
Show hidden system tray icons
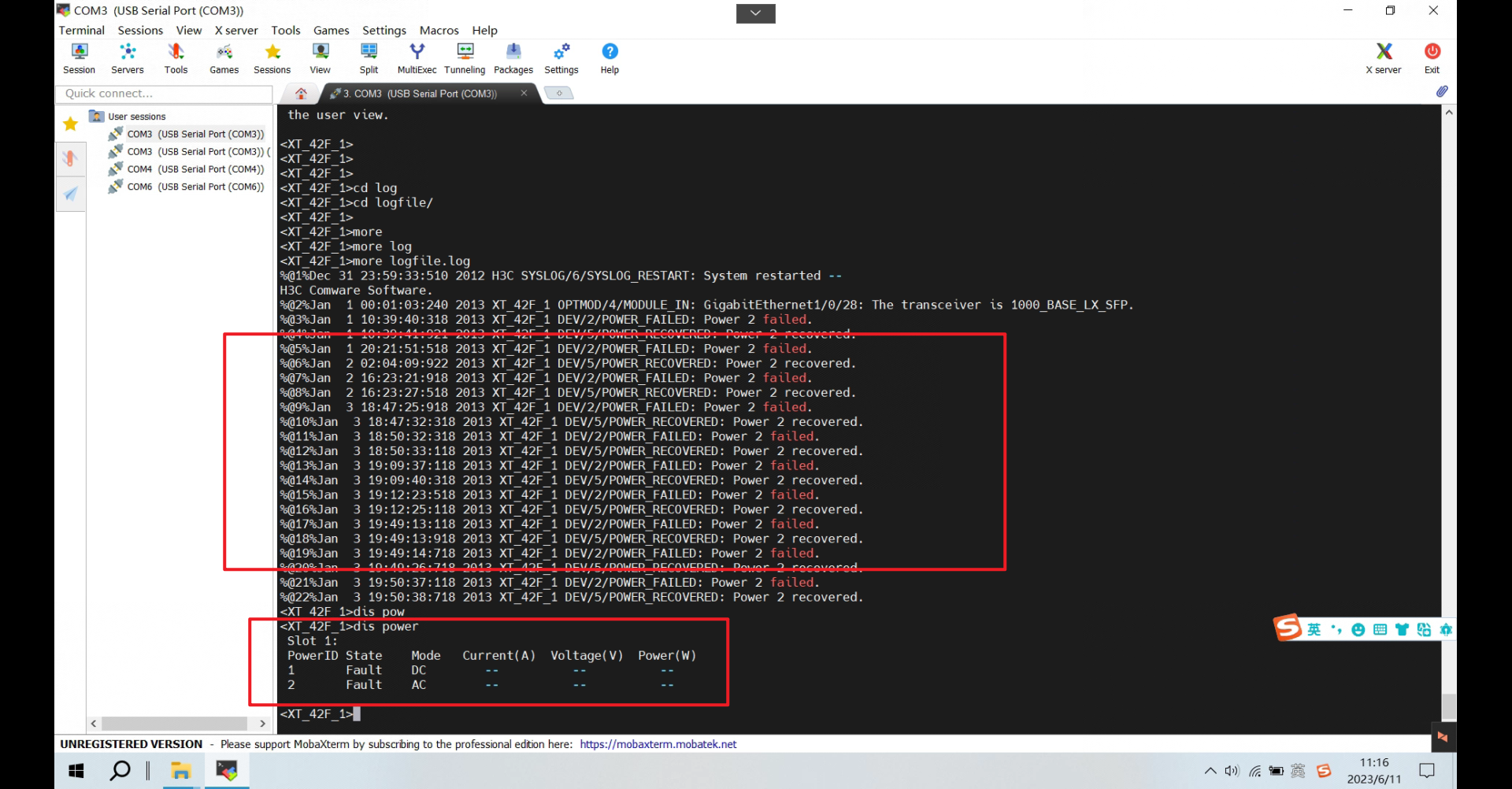[1210, 771]
